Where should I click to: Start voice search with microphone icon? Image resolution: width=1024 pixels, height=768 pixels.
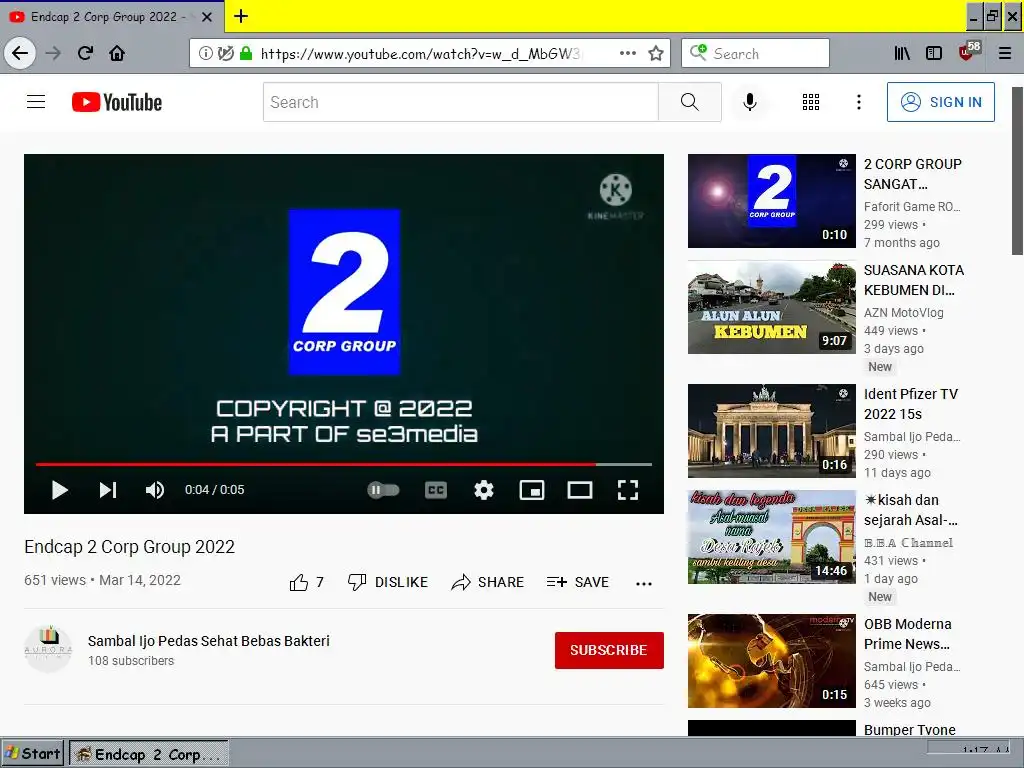[750, 102]
